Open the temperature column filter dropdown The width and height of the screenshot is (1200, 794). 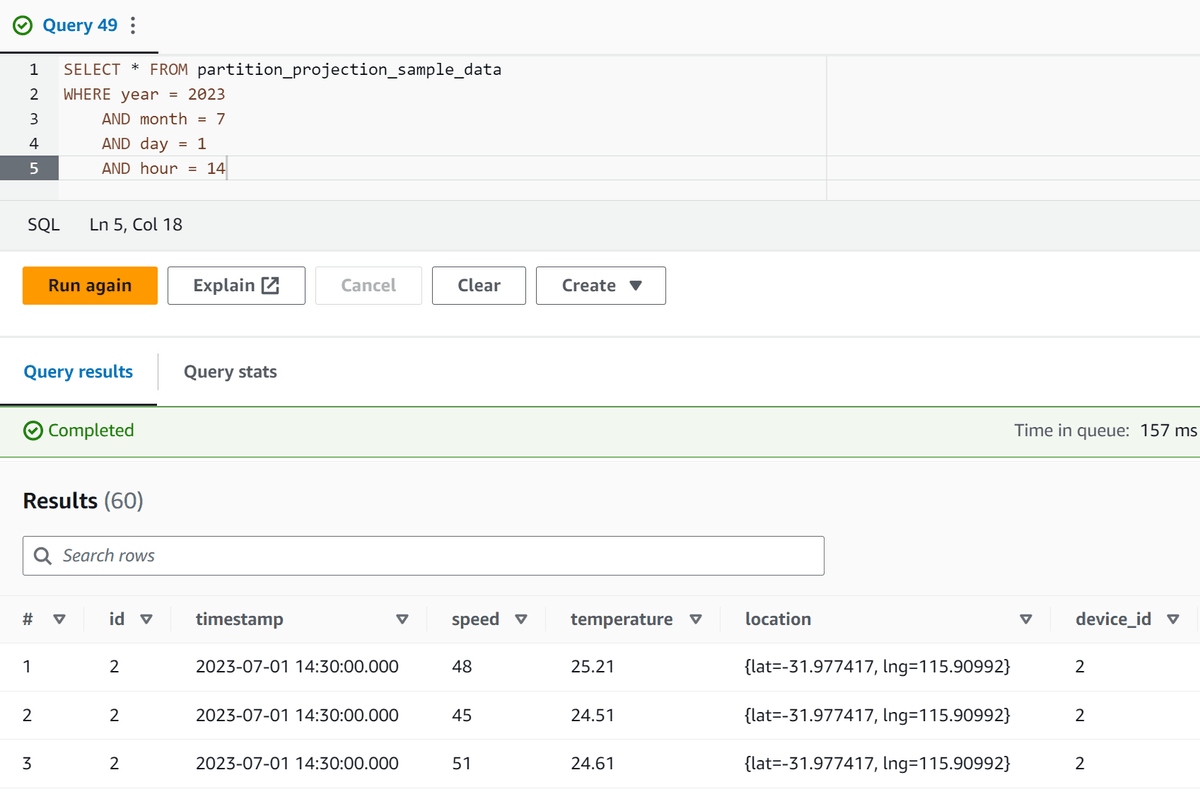[695, 619]
